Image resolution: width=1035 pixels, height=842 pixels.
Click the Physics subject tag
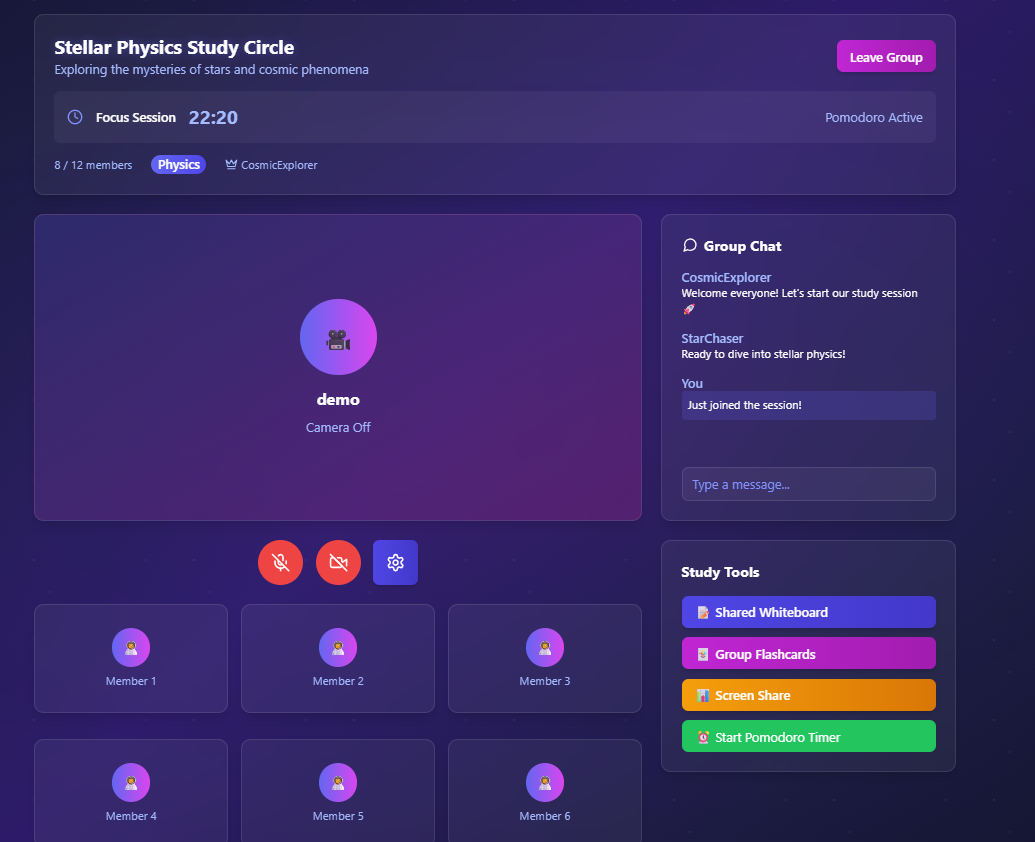[x=178, y=164]
